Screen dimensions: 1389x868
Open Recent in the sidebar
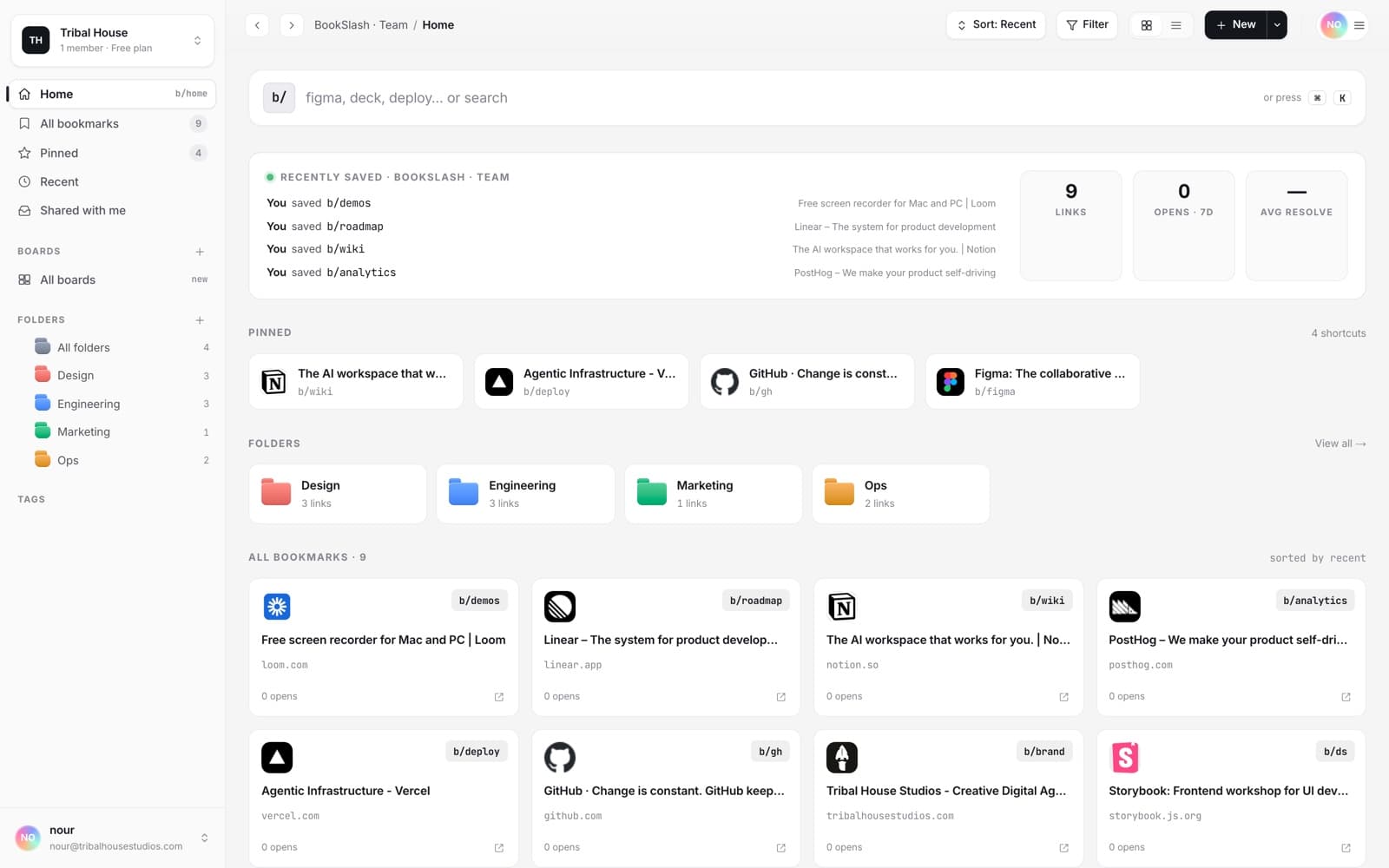[111, 181]
